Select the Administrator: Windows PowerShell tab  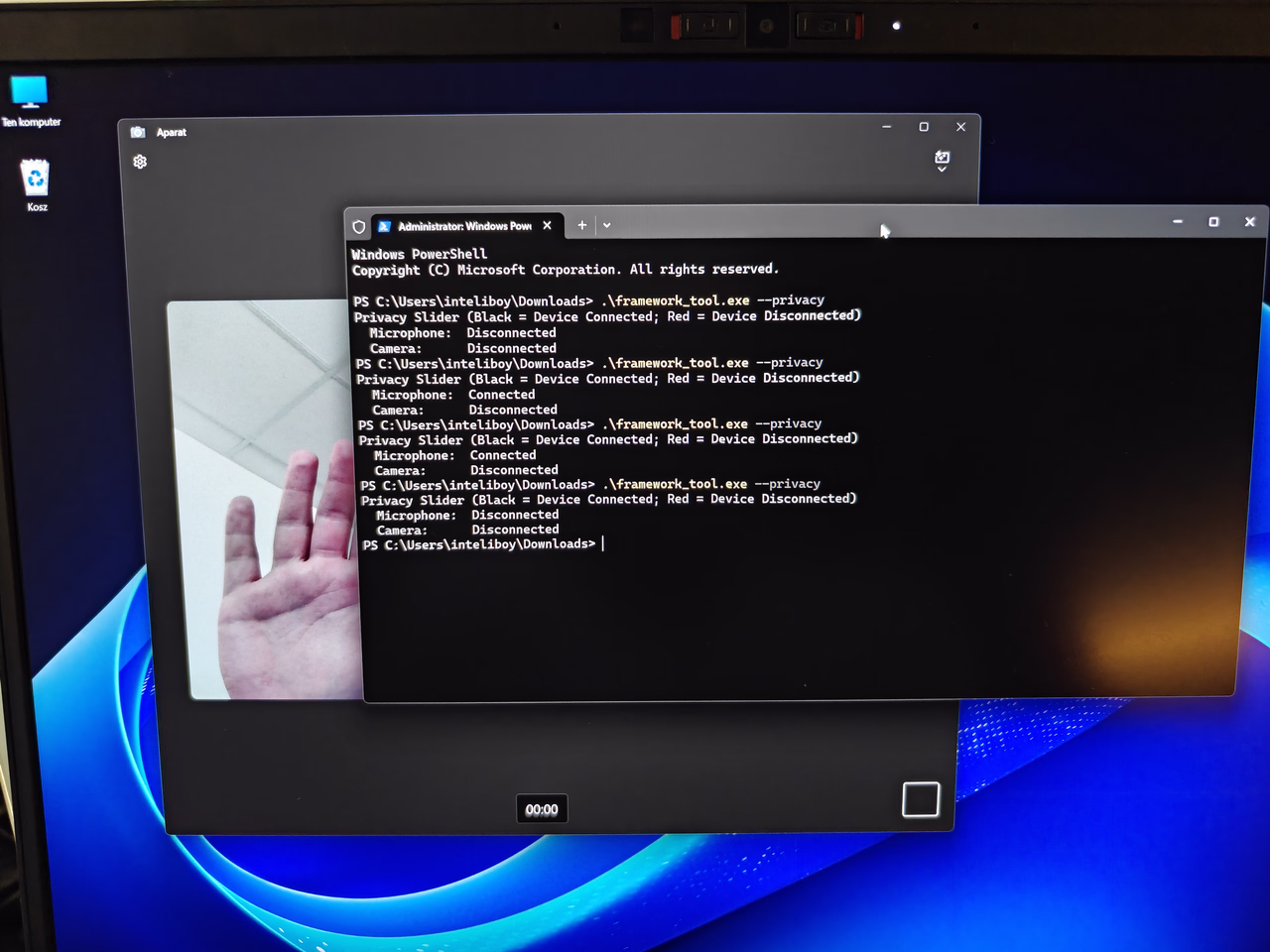coord(464,226)
